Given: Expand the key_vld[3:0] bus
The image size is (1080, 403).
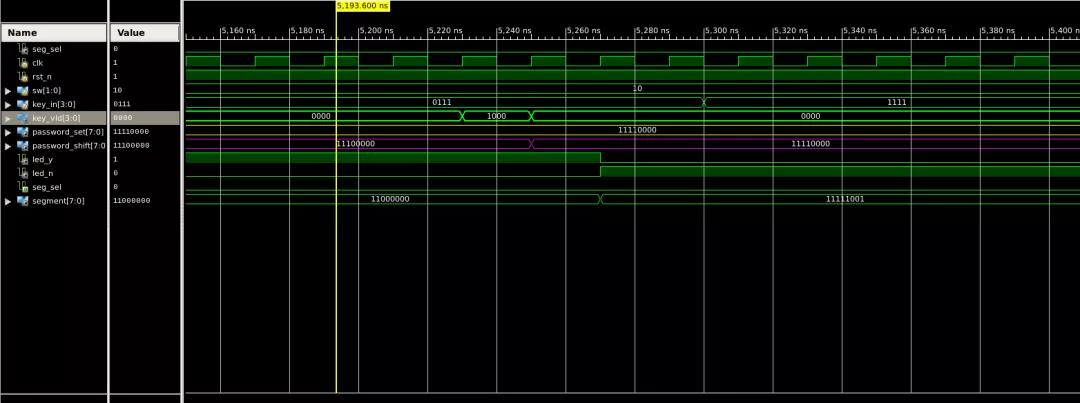Looking at the screenshot, I should [x=9, y=118].
